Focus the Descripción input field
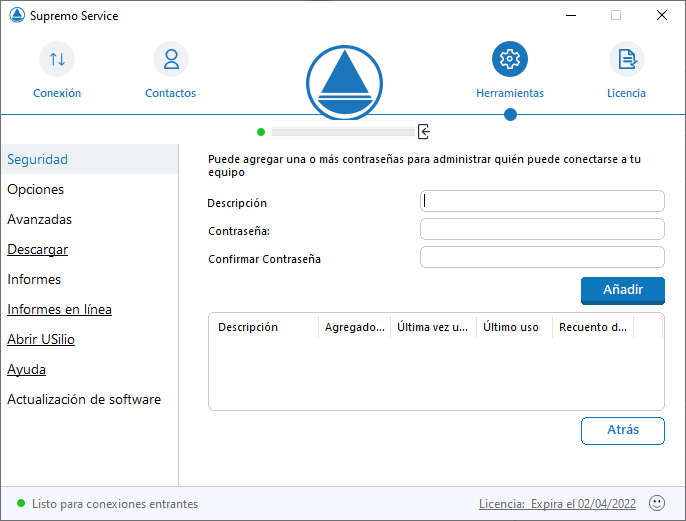The width and height of the screenshot is (686, 521). [542, 201]
